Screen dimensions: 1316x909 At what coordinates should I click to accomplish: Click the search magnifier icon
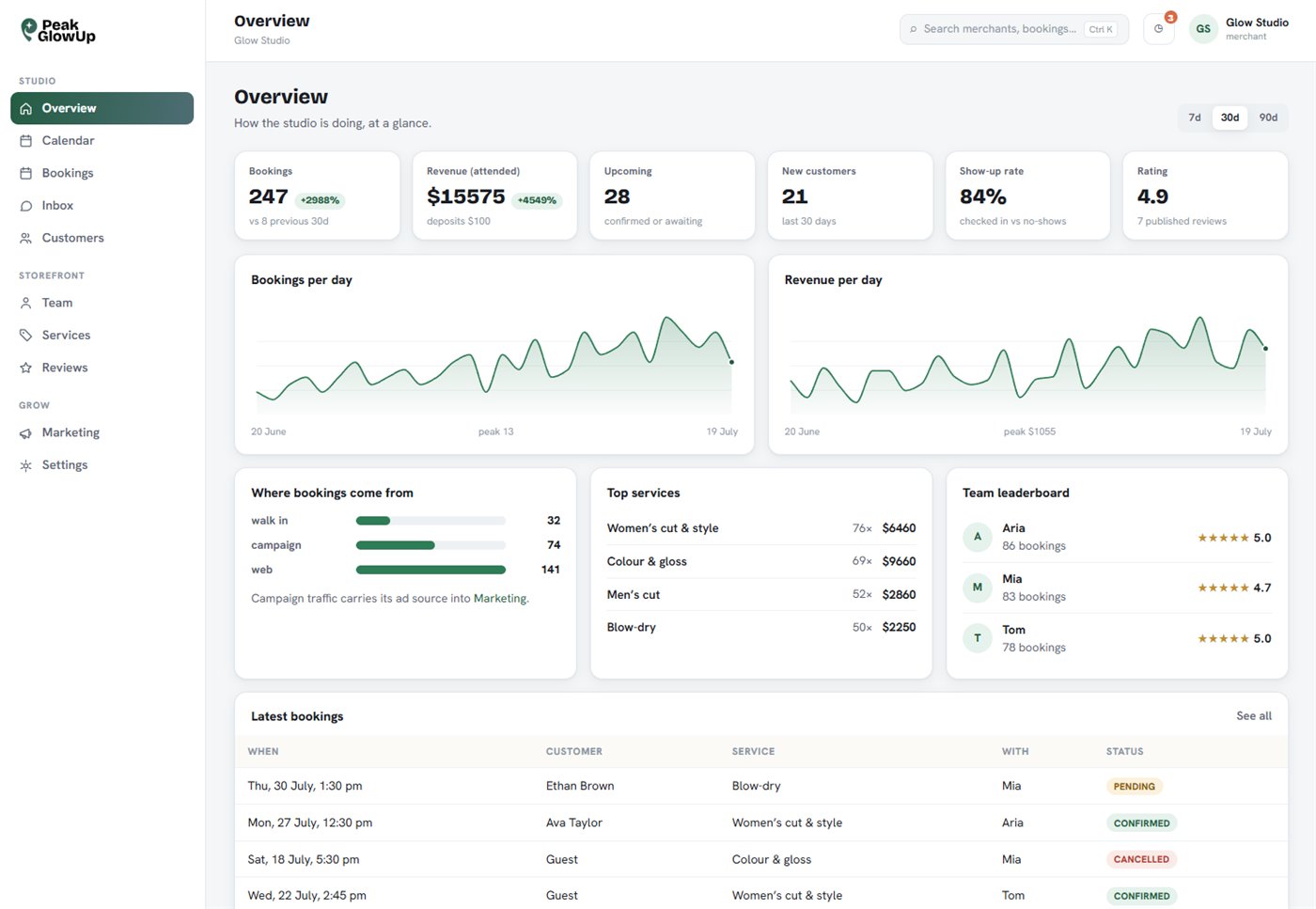click(913, 30)
